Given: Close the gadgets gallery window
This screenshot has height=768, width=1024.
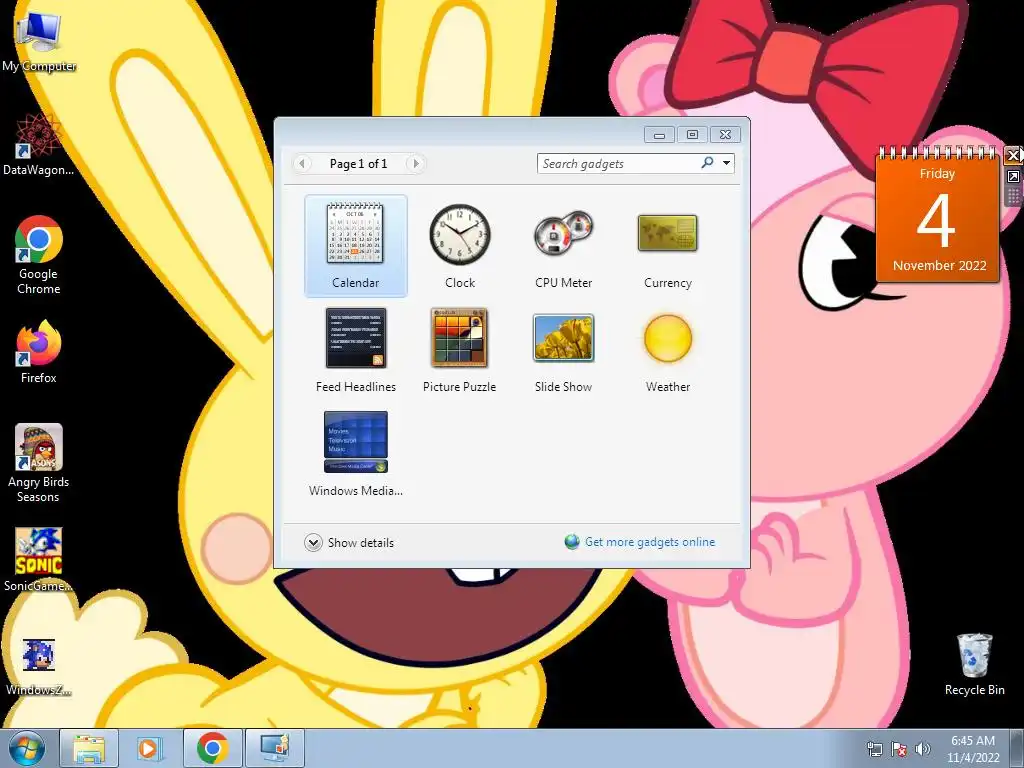Looking at the screenshot, I should click(725, 135).
